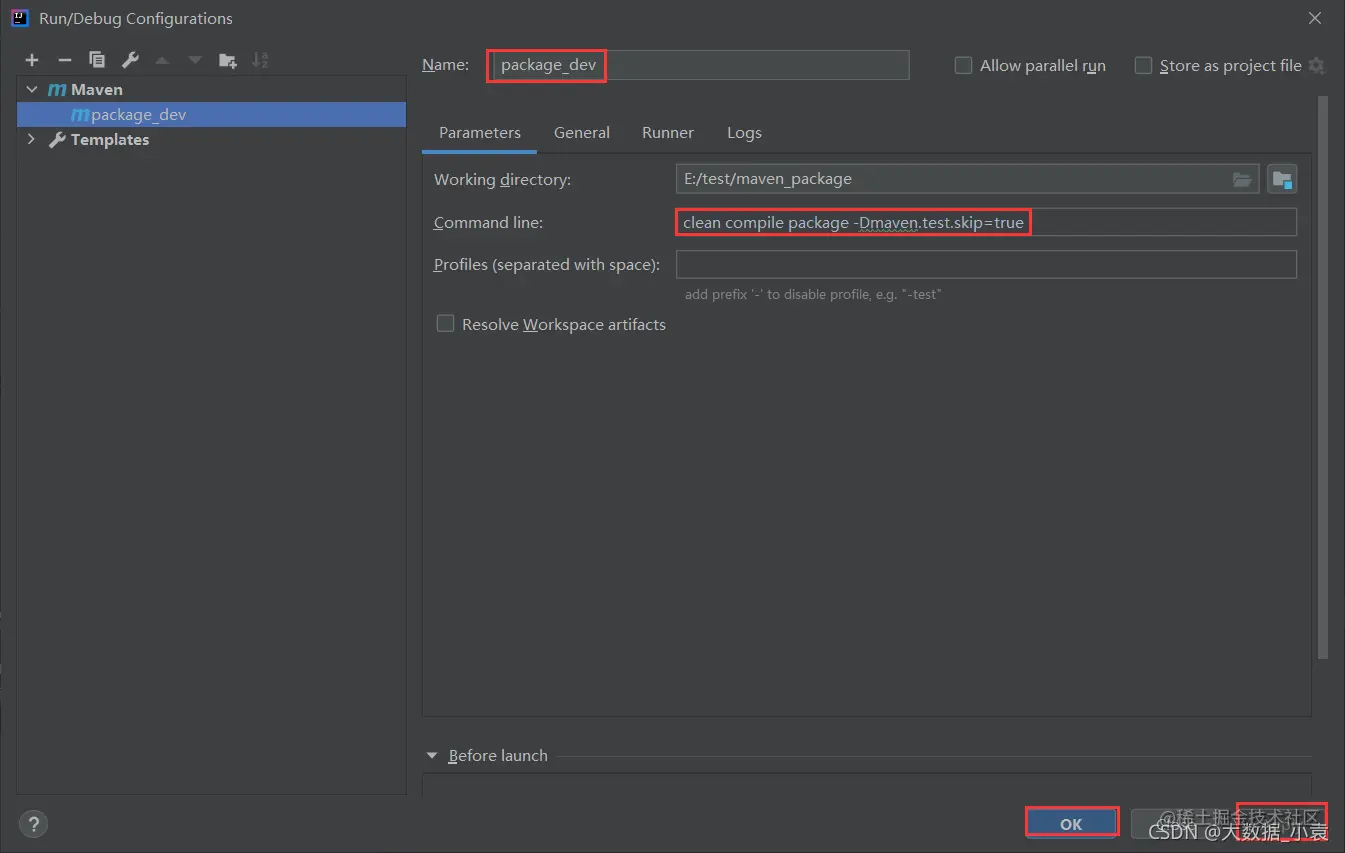1345x853 pixels.
Task: Click the select Maven project icon button
Action: [x=1282, y=180]
